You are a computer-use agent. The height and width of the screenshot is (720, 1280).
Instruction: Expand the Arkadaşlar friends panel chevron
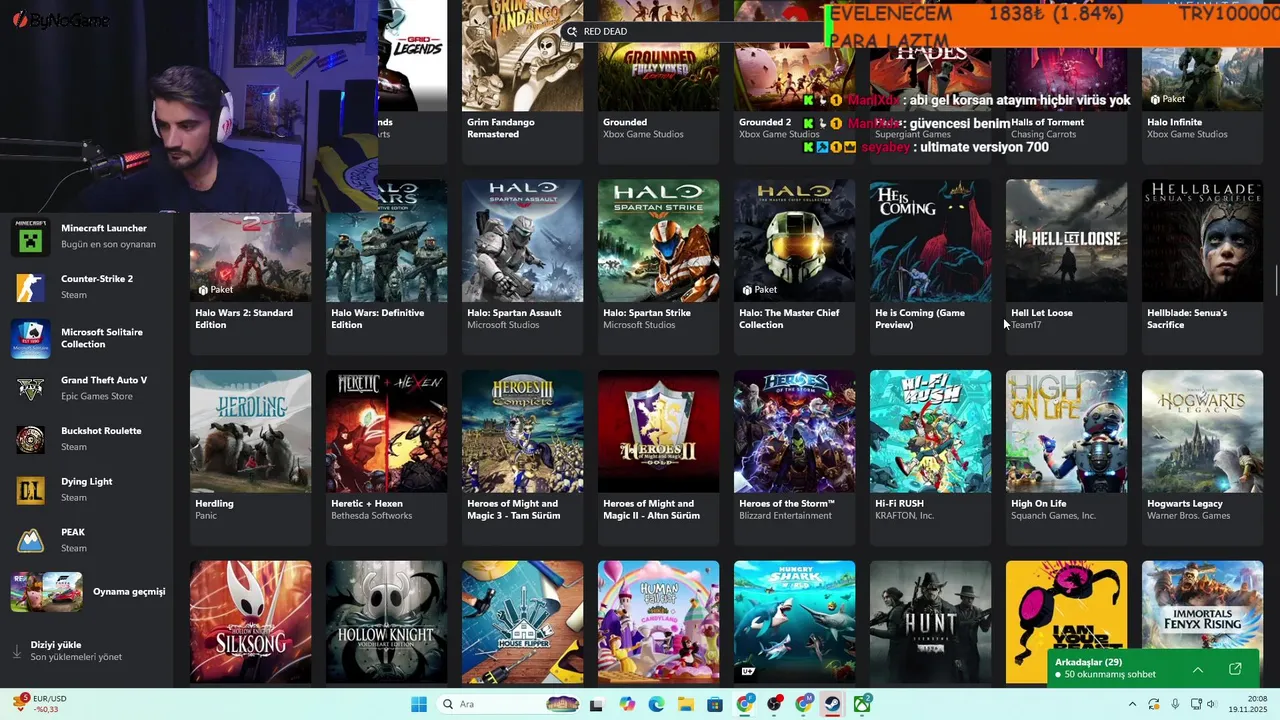click(x=1198, y=669)
